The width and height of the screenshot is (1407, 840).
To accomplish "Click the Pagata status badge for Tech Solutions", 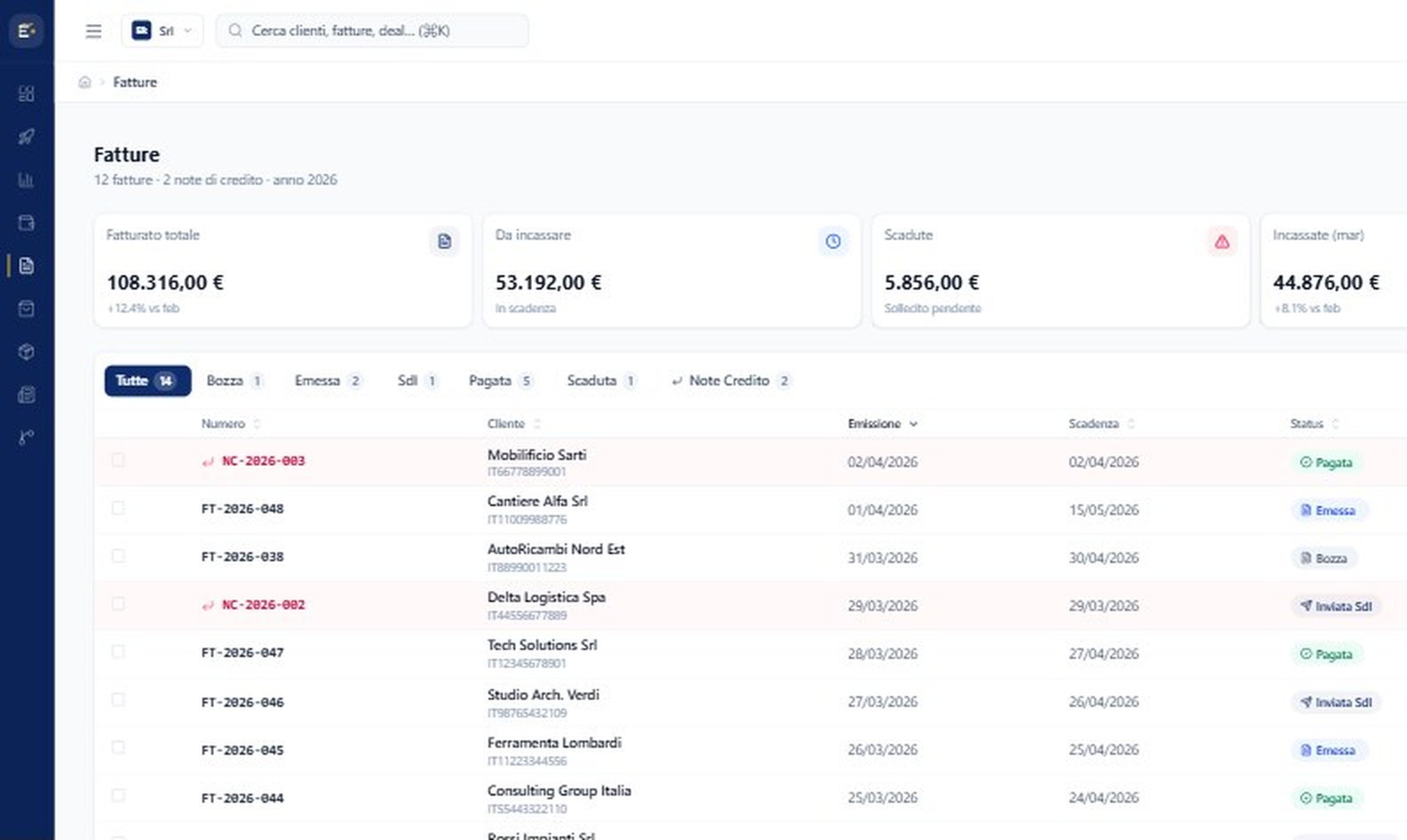I will coord(1326,654).
